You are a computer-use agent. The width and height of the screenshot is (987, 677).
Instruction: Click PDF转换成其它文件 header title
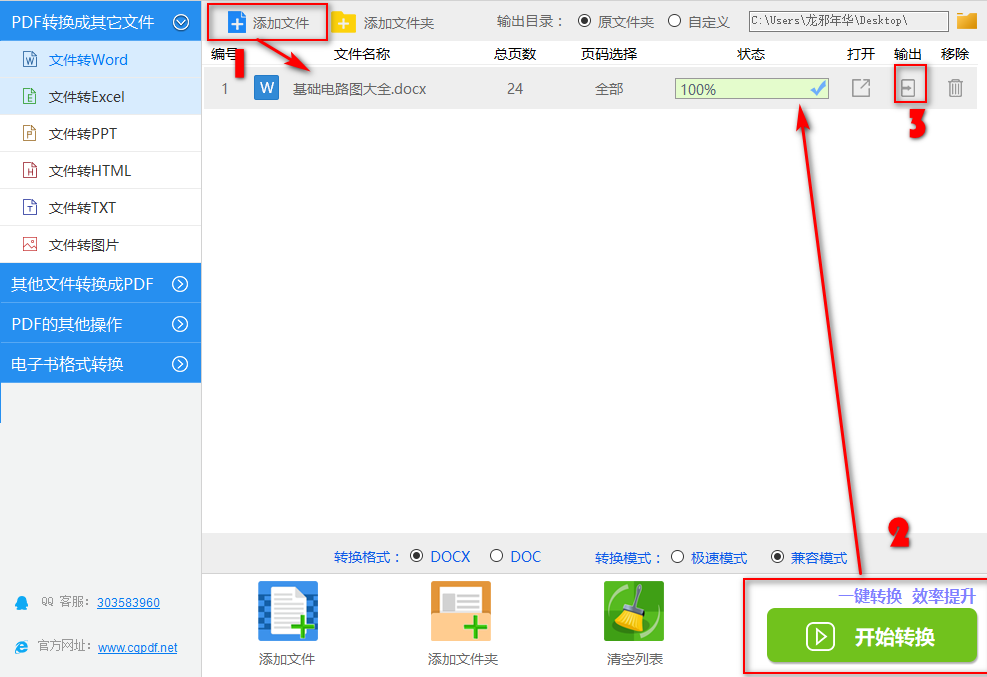(82, 22)
